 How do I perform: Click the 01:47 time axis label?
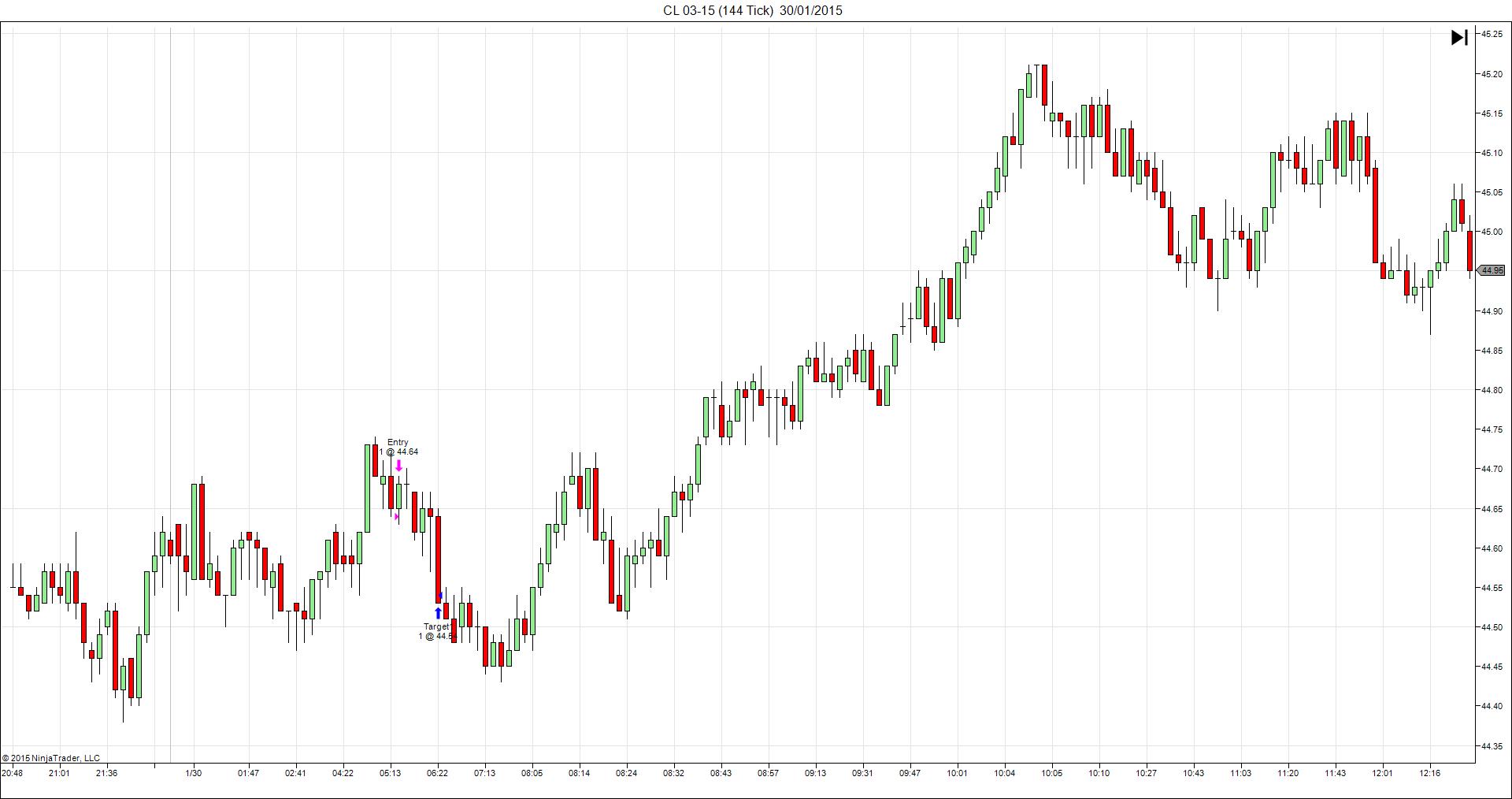point(248,773)
